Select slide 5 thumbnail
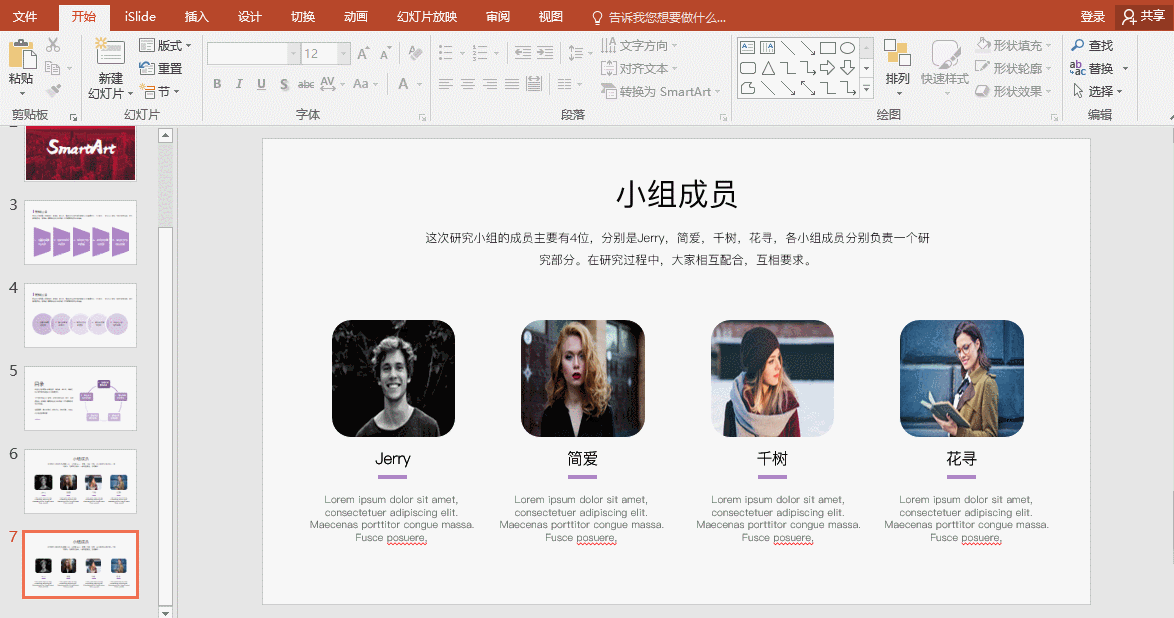Image resolution: width=1174 pixels, height=618 pixels. (x=80, y=398)
